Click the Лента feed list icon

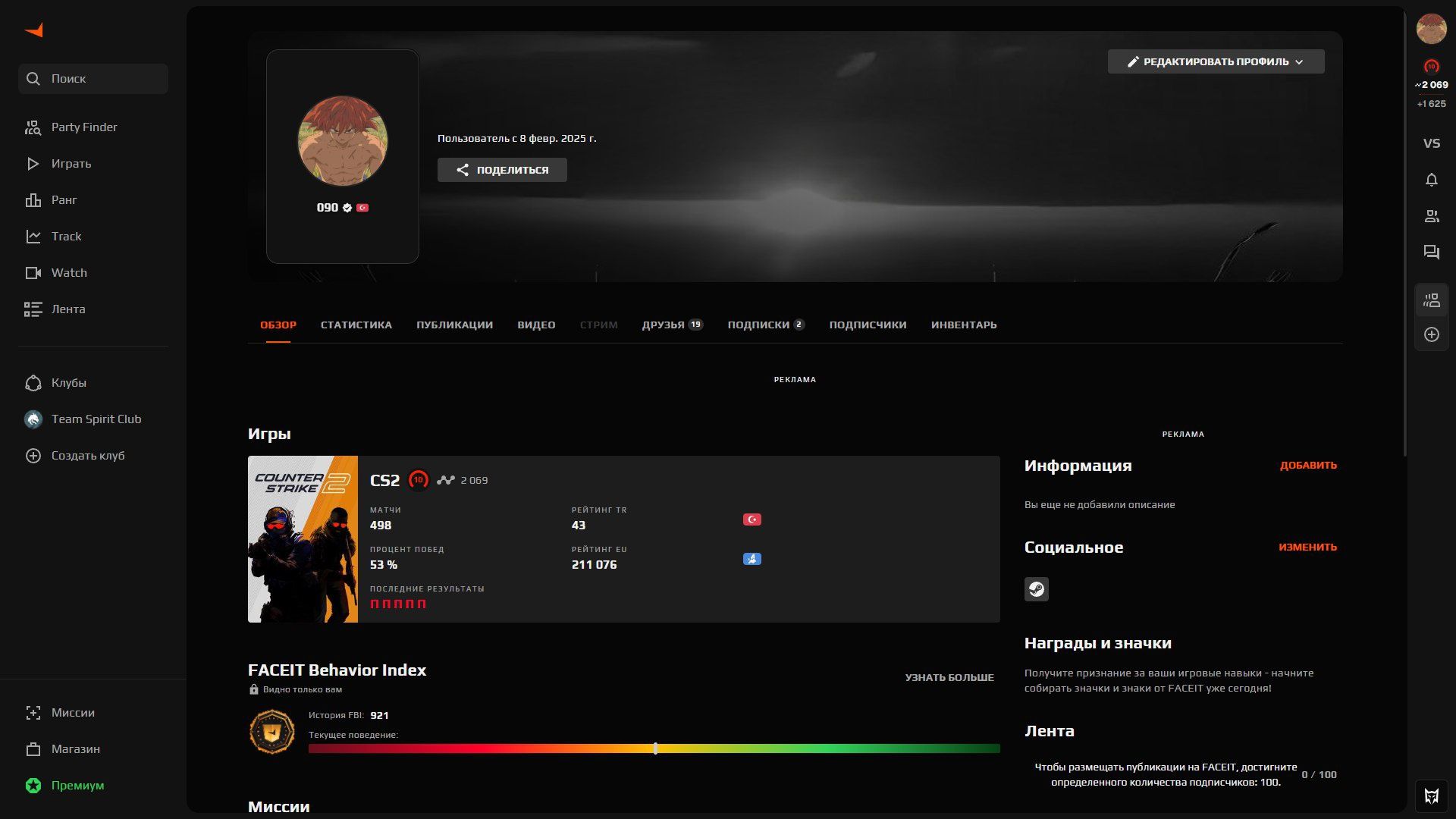point(33,309)
